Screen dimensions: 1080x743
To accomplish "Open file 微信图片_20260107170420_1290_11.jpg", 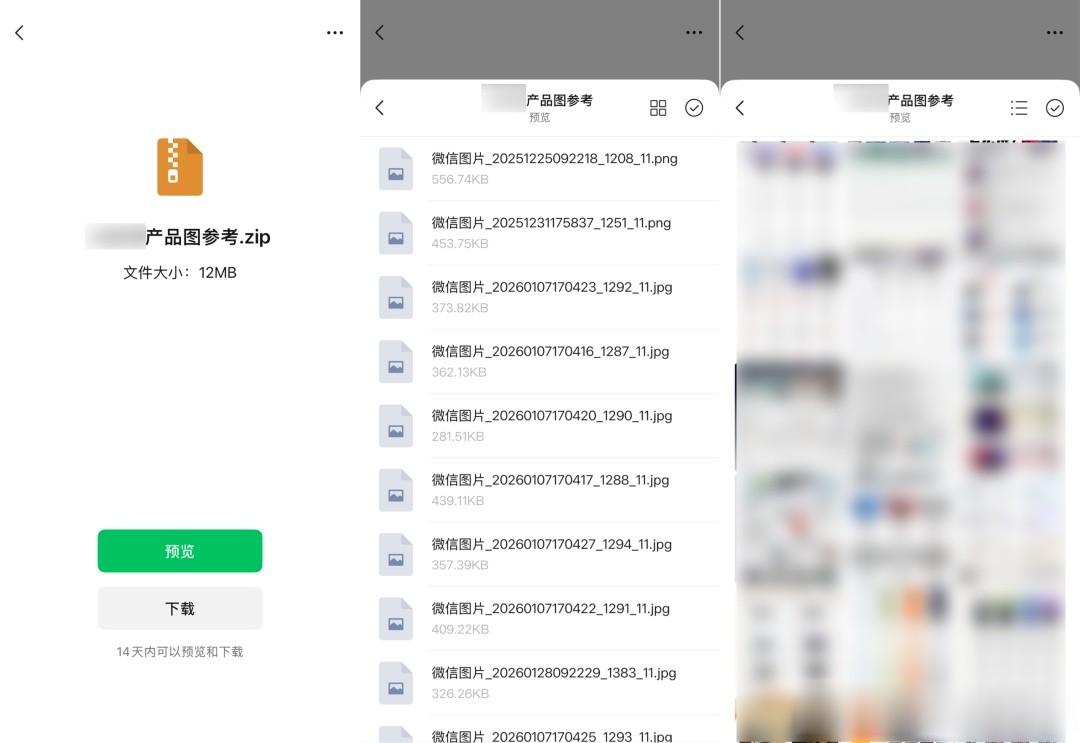I will [540, 426].
